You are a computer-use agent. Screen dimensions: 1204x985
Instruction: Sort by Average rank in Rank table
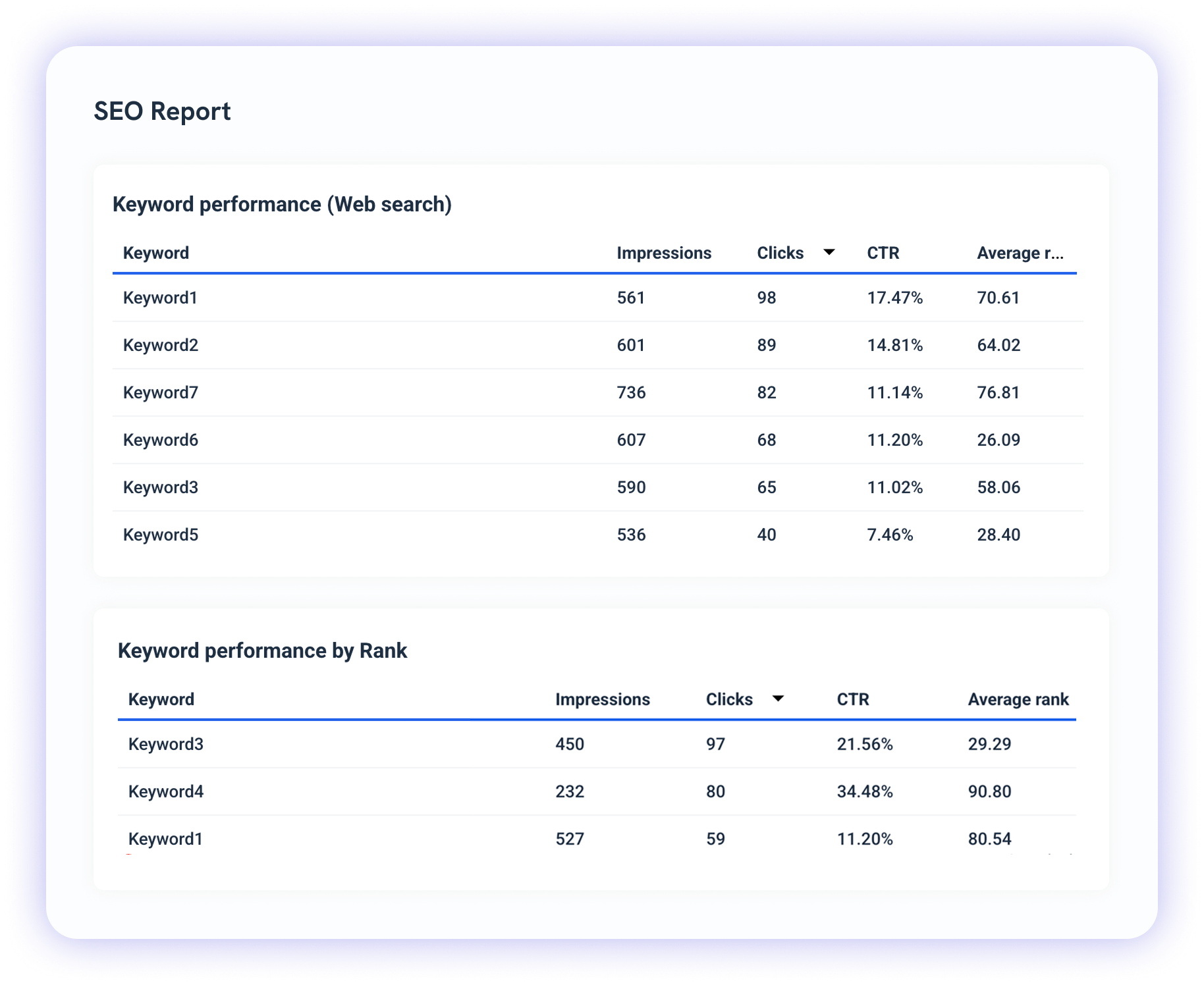pyautogui.click(x=1018, y=699)
